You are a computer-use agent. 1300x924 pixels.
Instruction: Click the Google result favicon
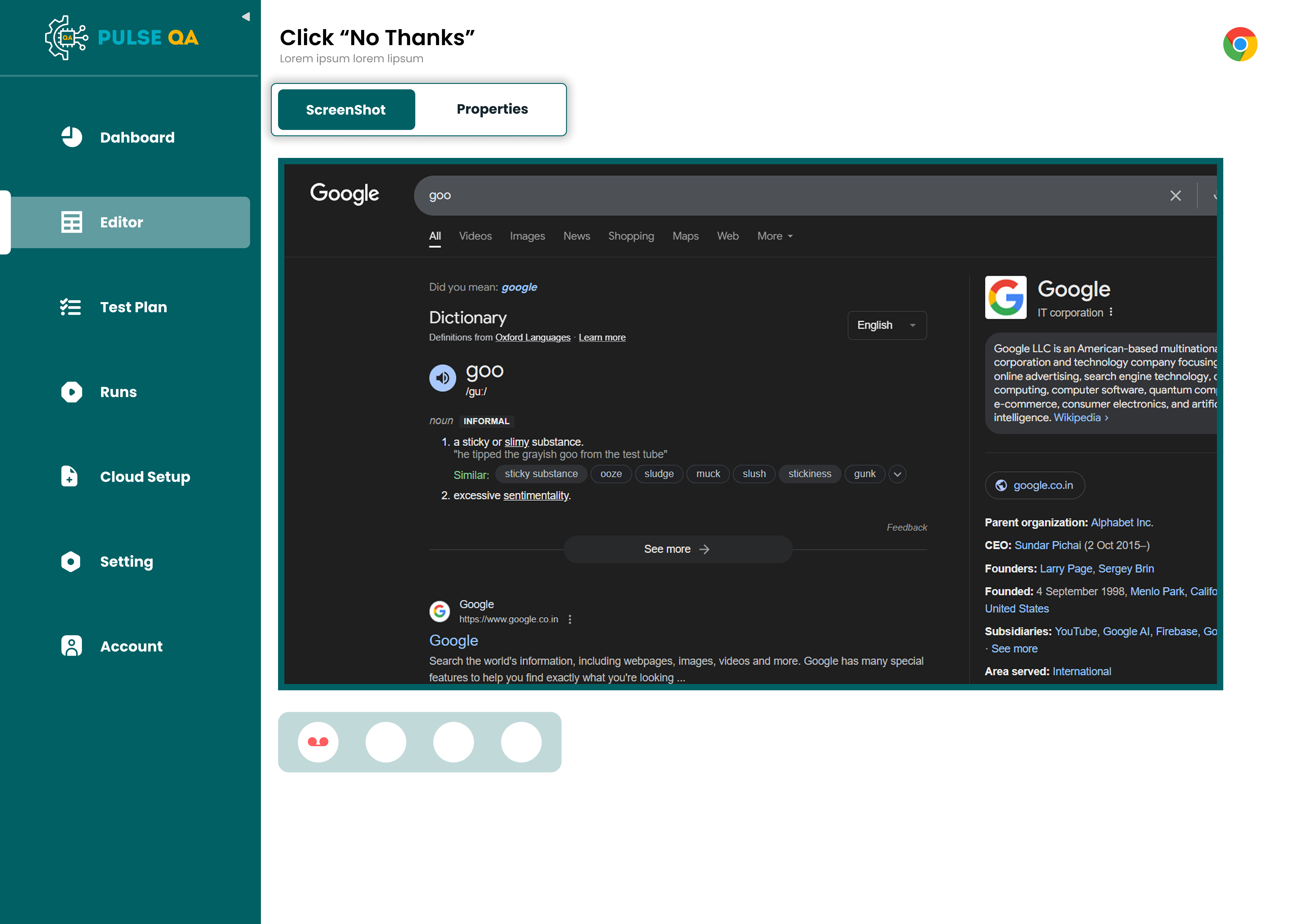[x=439, y=611]
